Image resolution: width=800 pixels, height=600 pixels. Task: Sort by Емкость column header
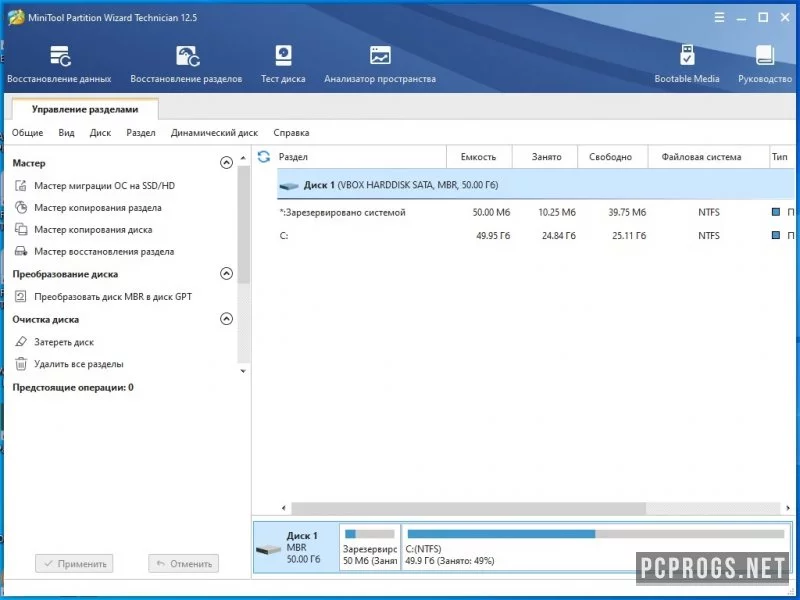pos(479,157)
